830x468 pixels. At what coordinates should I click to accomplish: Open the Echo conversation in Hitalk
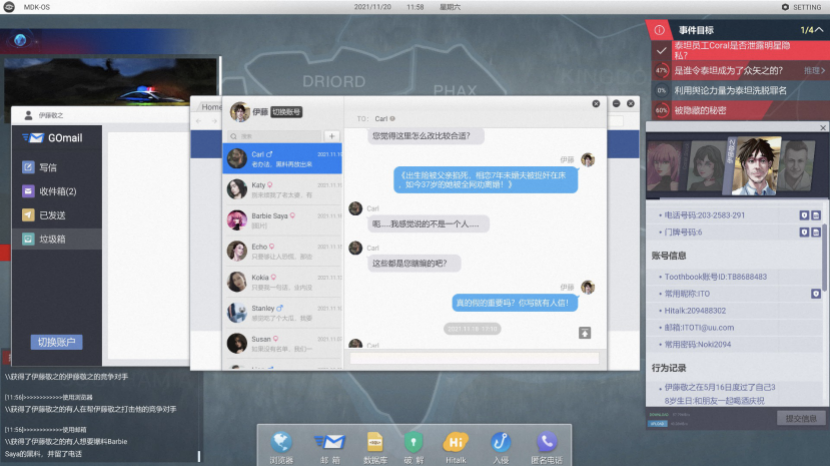(282, 251)
